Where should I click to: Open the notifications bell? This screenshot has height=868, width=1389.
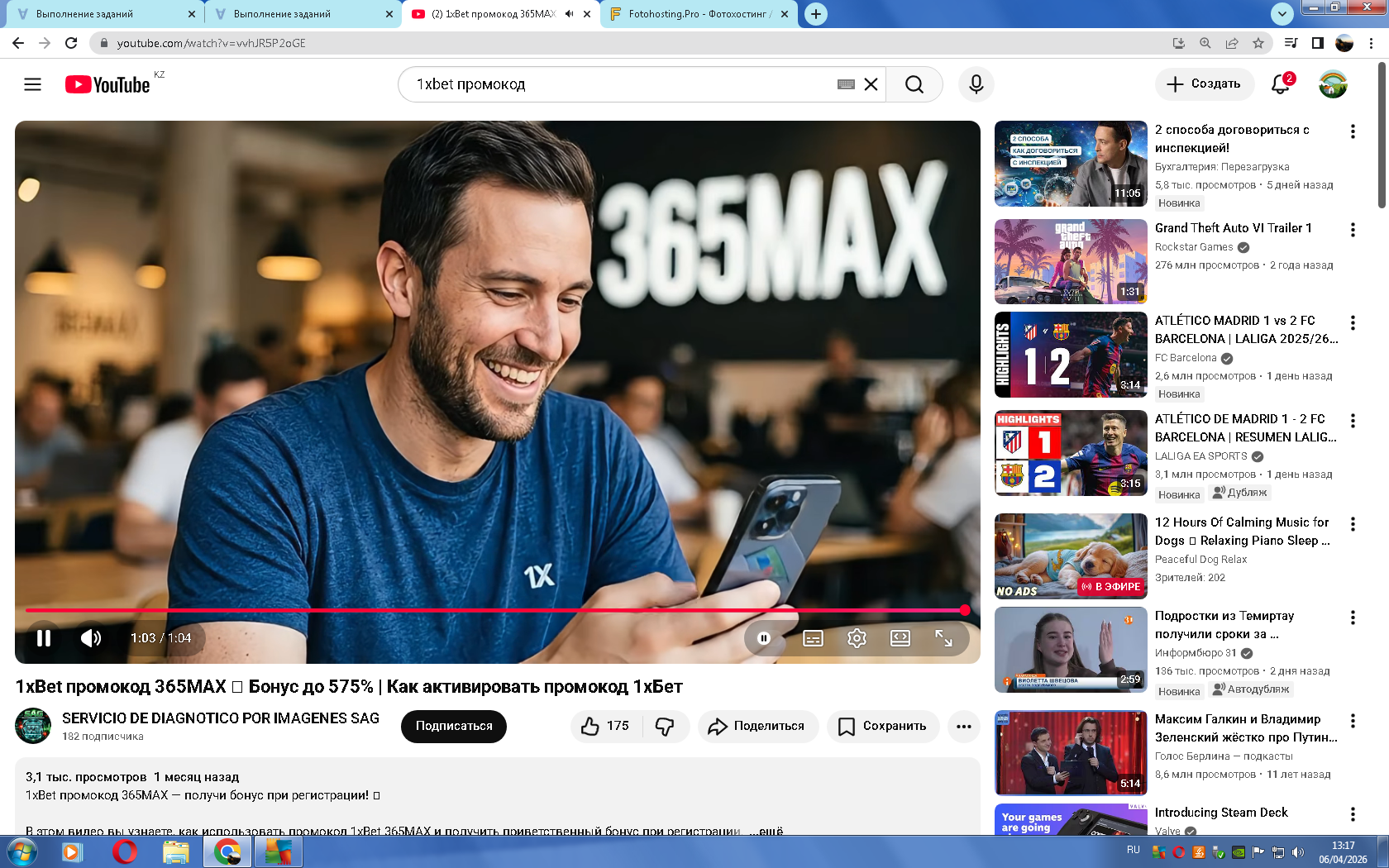[1281, 84]
